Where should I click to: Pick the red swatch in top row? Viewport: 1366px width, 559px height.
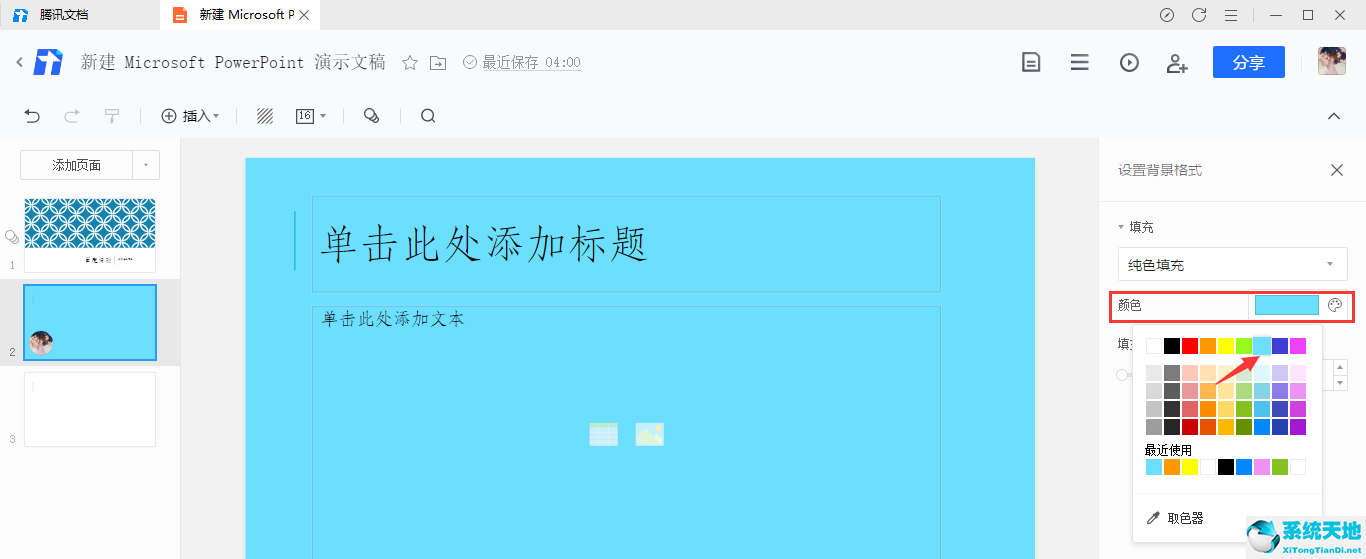[1190, 346]
